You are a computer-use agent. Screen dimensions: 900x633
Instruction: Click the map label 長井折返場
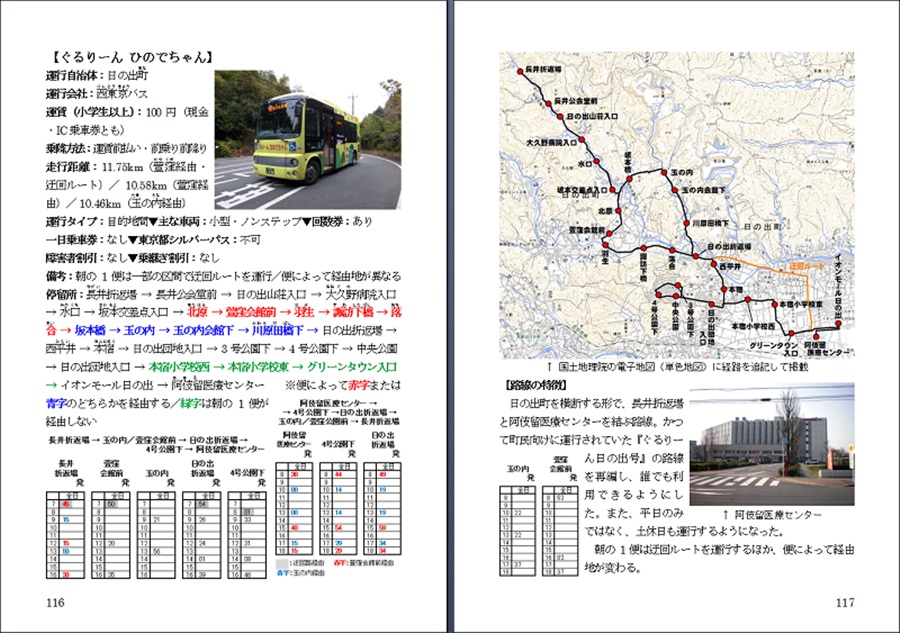(543, 69)
